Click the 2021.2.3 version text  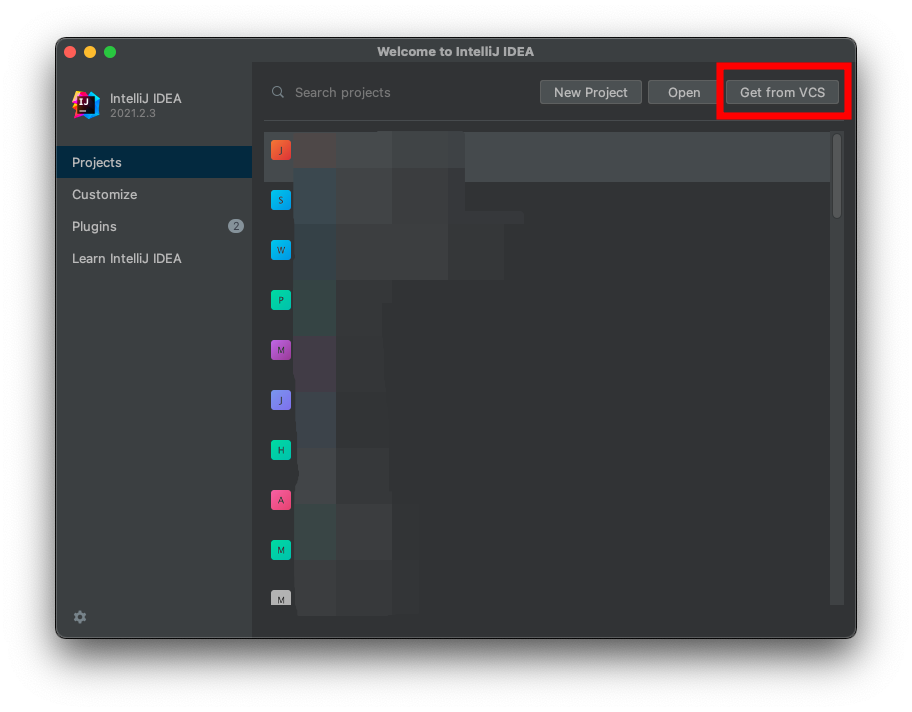pos(133,113)
